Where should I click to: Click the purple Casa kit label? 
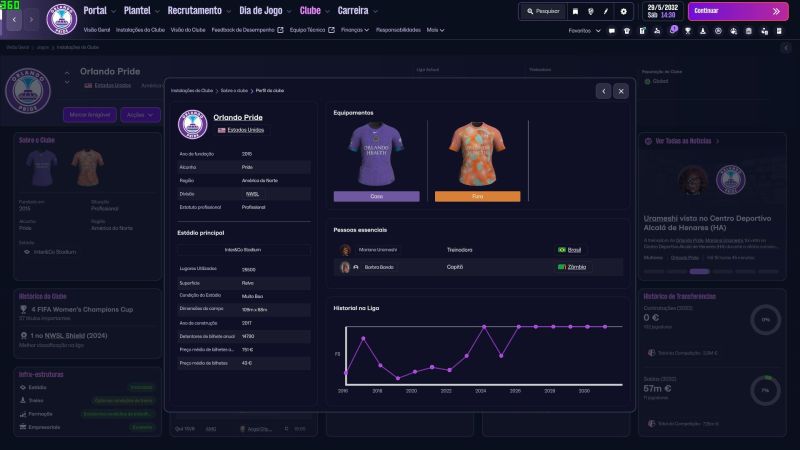(377, 196)
